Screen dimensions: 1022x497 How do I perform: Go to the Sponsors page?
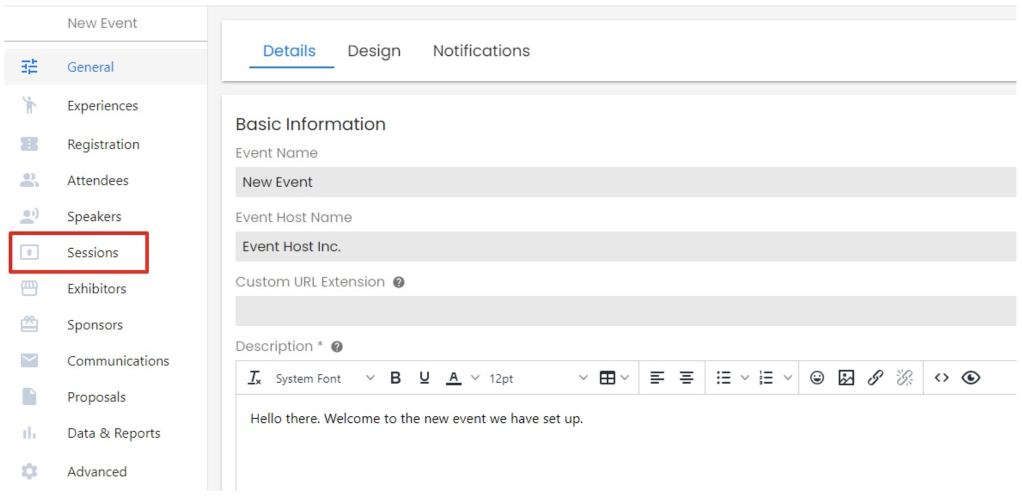[x=95, y=324]
